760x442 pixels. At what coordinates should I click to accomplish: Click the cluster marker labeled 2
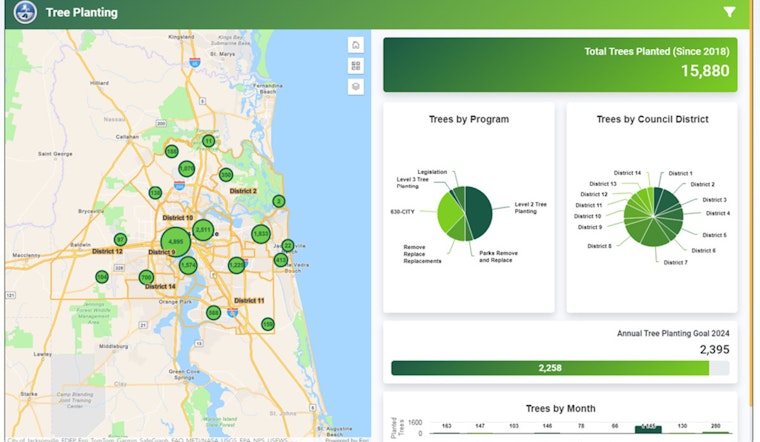coord(279,201)
